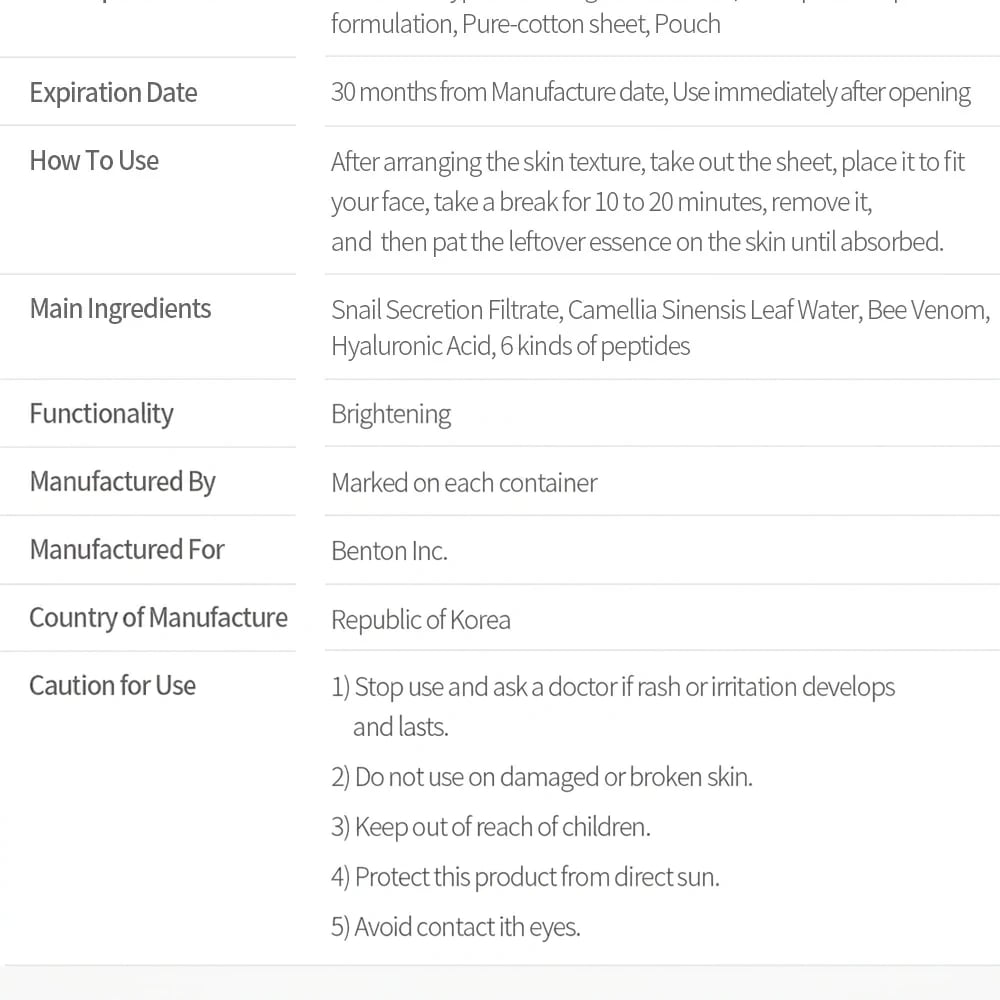The image size is (1000, 1000).
Task: Select the Hyaluronic Acid peptides line
Action: tap(510, 346)
